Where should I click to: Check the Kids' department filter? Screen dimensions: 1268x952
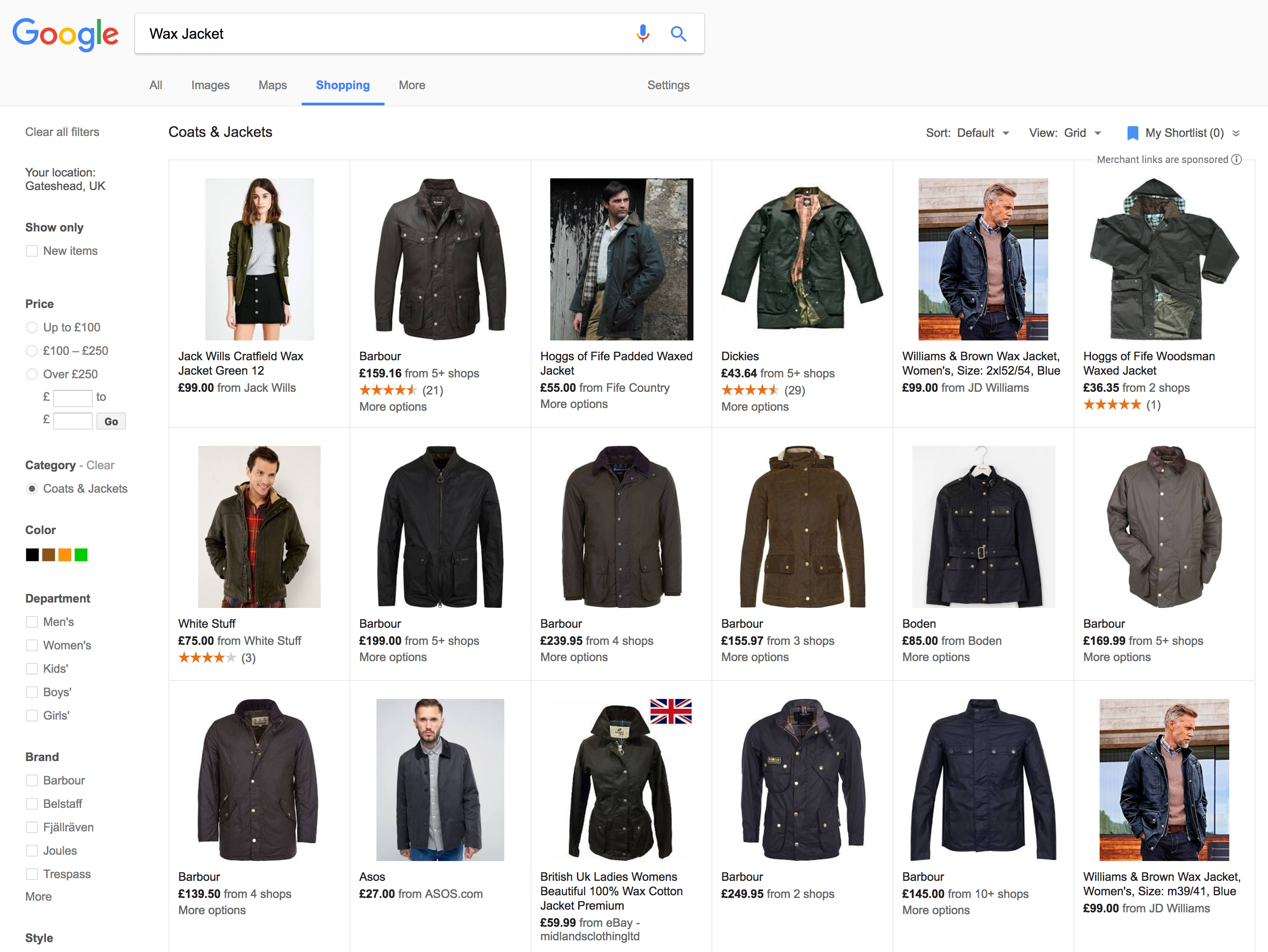point(32,669)
